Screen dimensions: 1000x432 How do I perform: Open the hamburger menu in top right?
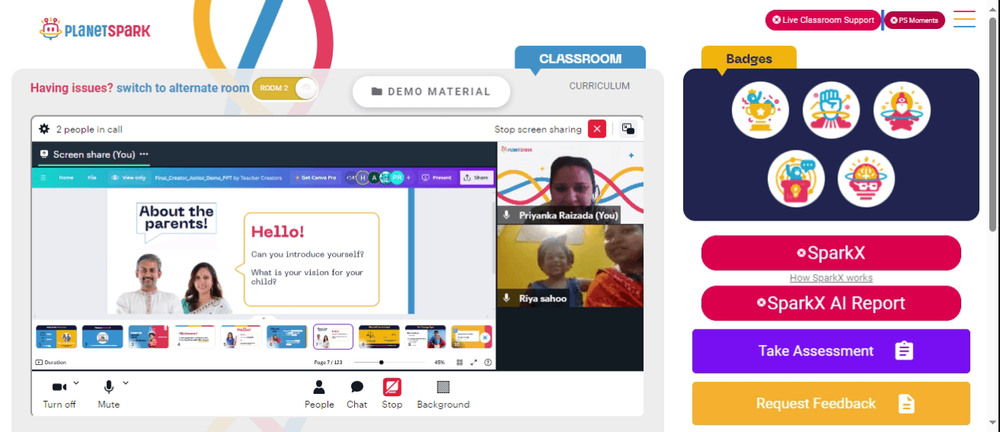(964, 19)
